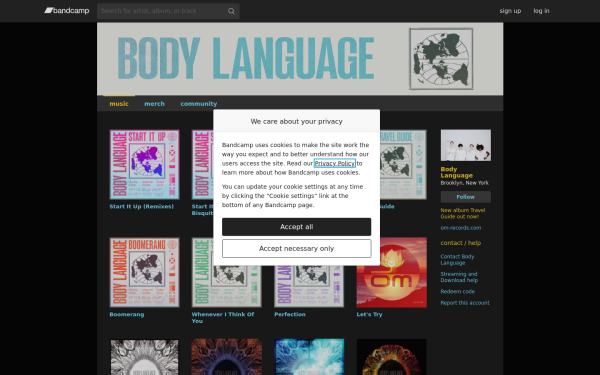Viewport: 600px width, 375px height.
Task: Click the Bandcamp logo
Action: click(x=67, y=11)
